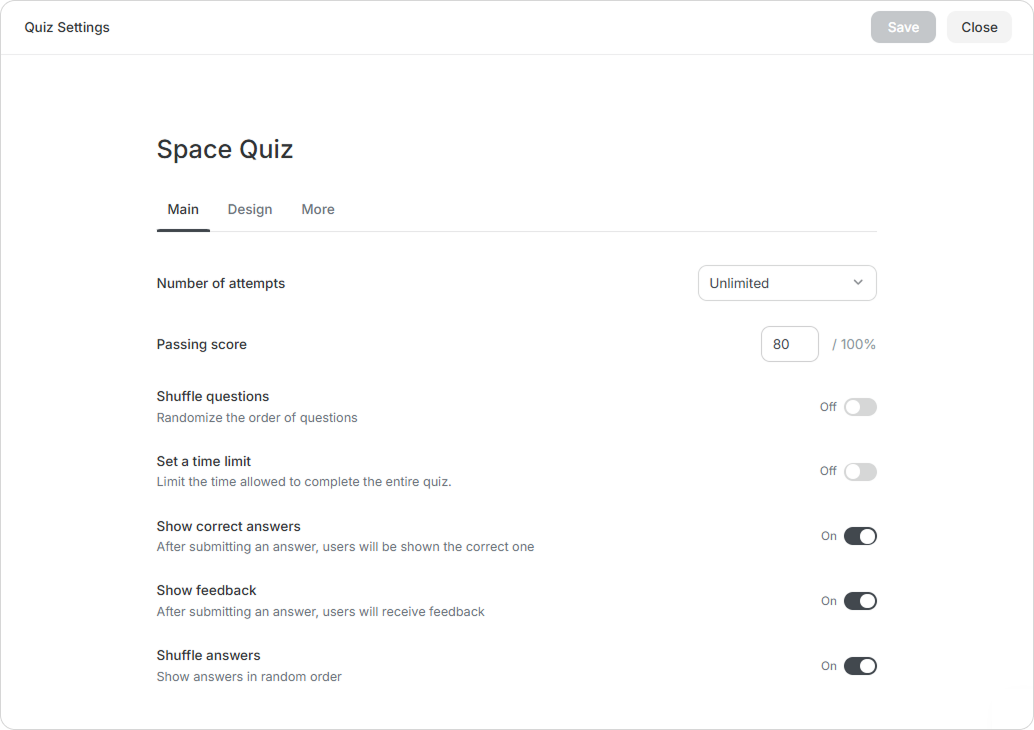This screenshot has height=730, width=1034.
Task: Switch to the Design tab
Action: click(250, 209)
